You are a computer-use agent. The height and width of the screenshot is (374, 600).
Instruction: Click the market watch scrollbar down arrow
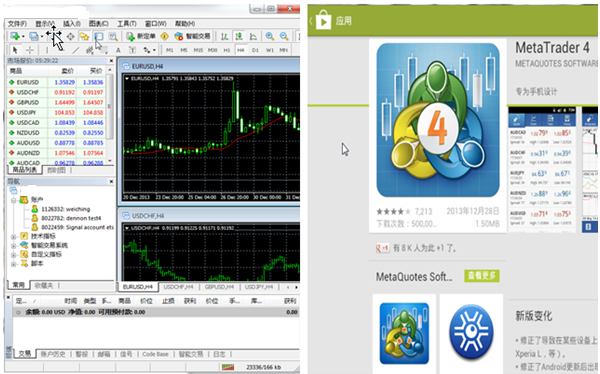coord(110,161)
